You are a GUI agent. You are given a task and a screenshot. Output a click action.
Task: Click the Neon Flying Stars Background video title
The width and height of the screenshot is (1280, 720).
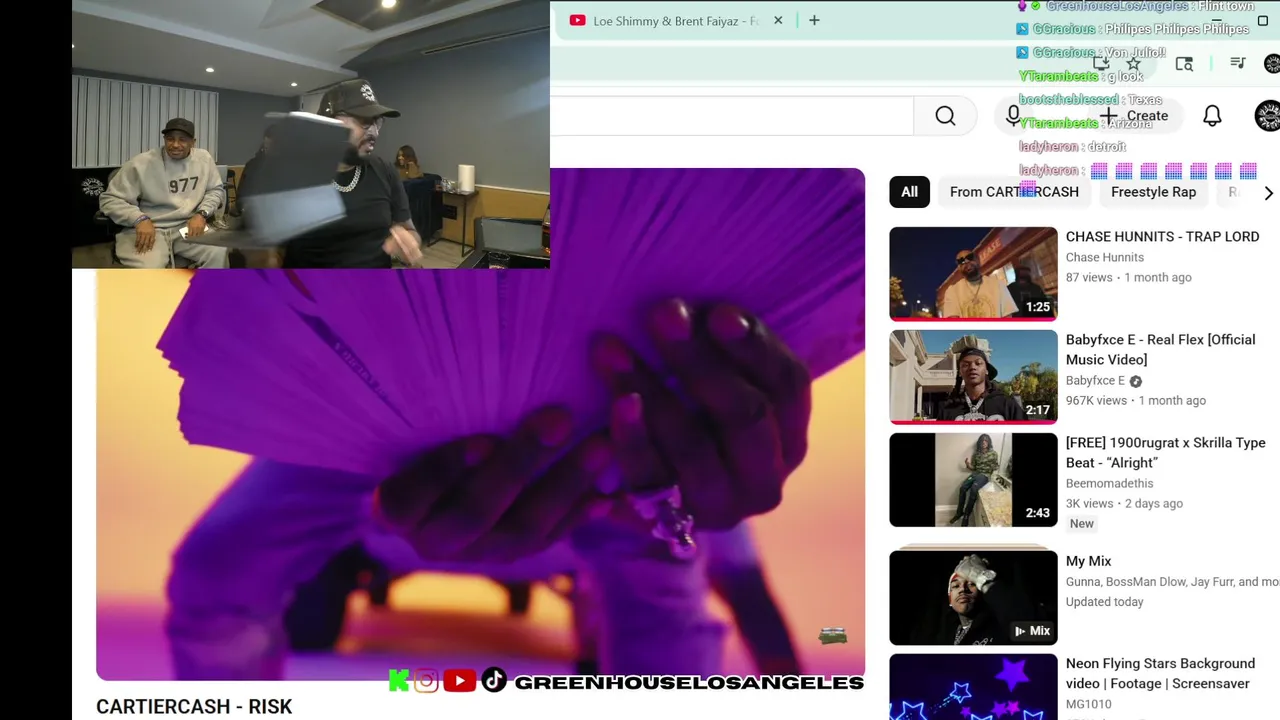(1160, 673)
